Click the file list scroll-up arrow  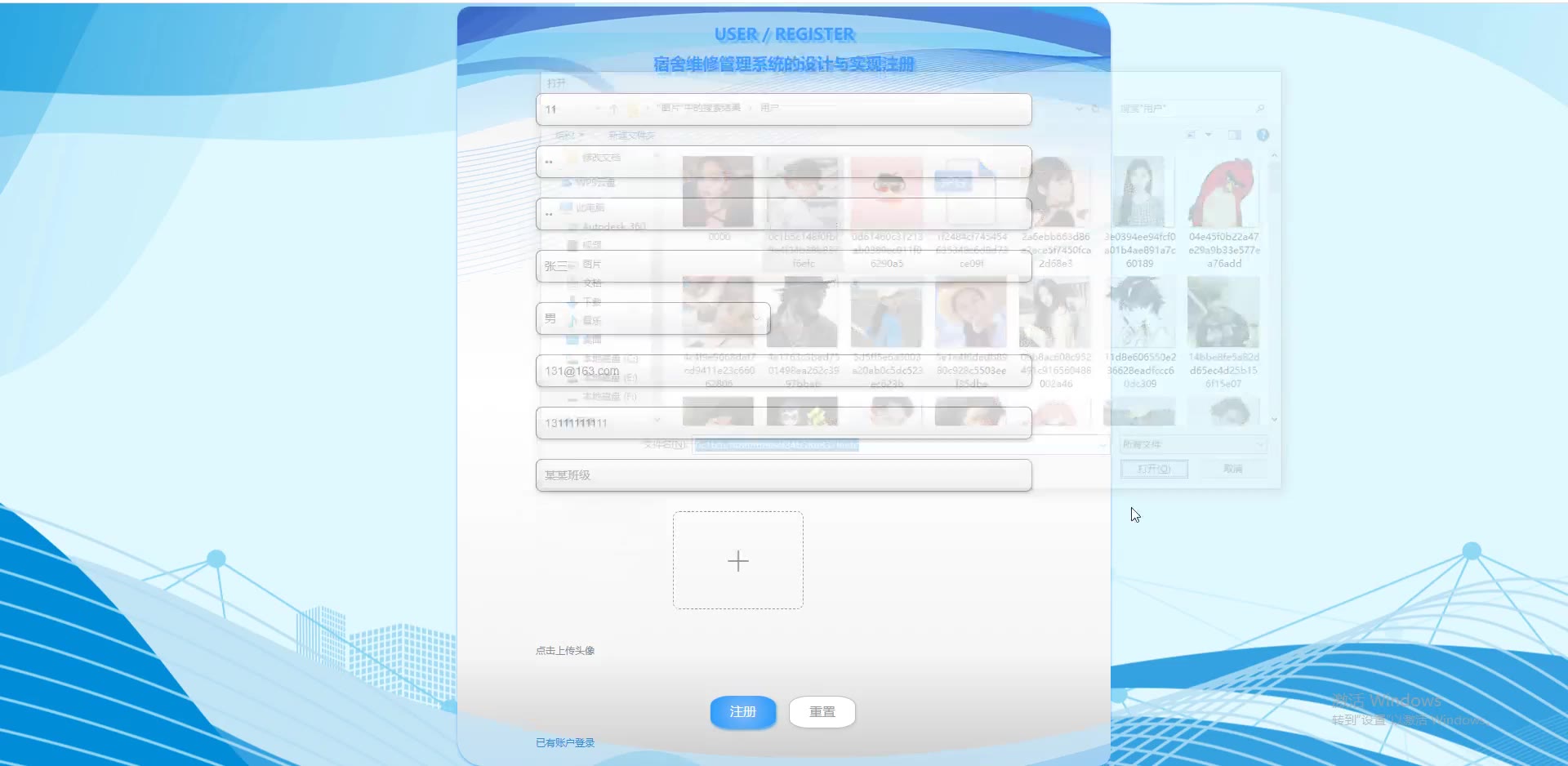coord(1274,155)
